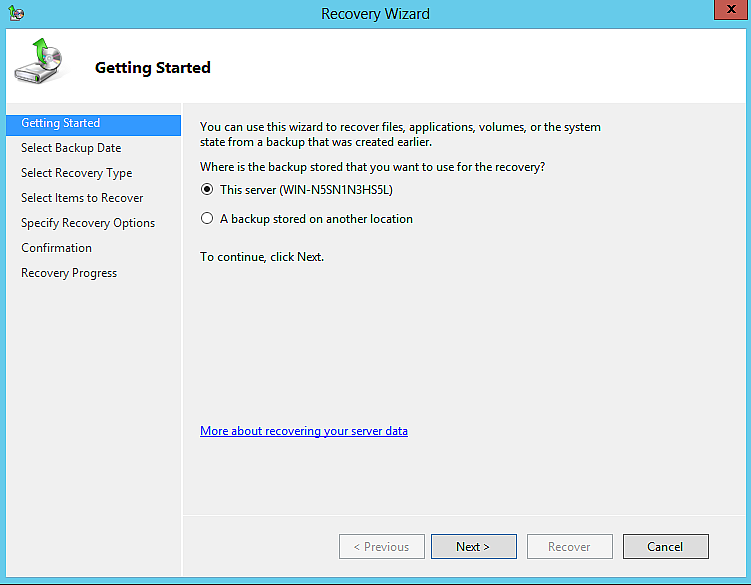Open the Getting Started step
The width and height of the screenshot is (751, 585).
93,123
